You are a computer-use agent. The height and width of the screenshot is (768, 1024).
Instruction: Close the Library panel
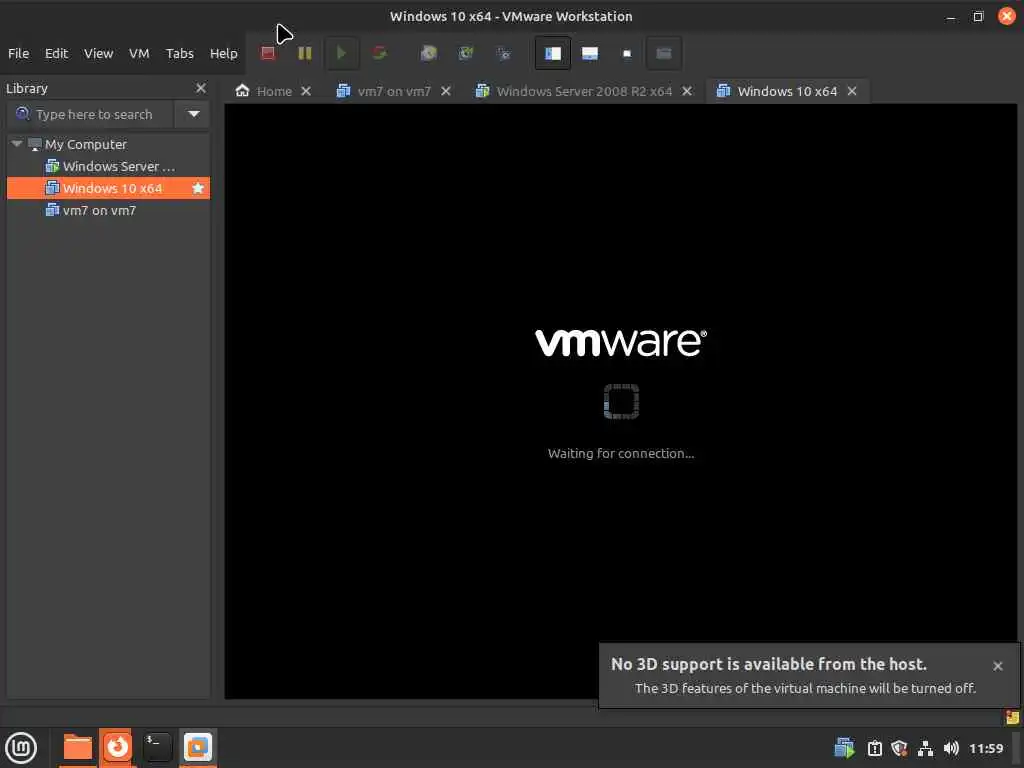(200, 88)
